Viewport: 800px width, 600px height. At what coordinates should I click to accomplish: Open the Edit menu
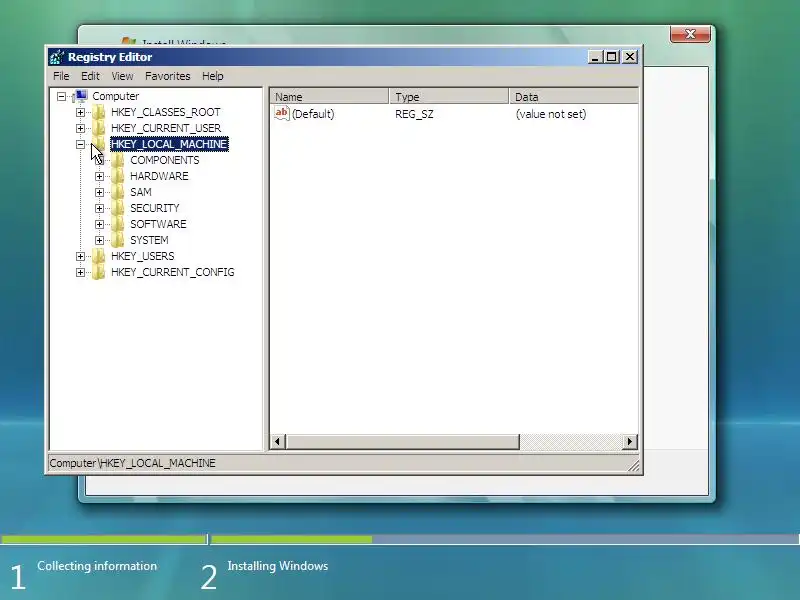[90, 76]
